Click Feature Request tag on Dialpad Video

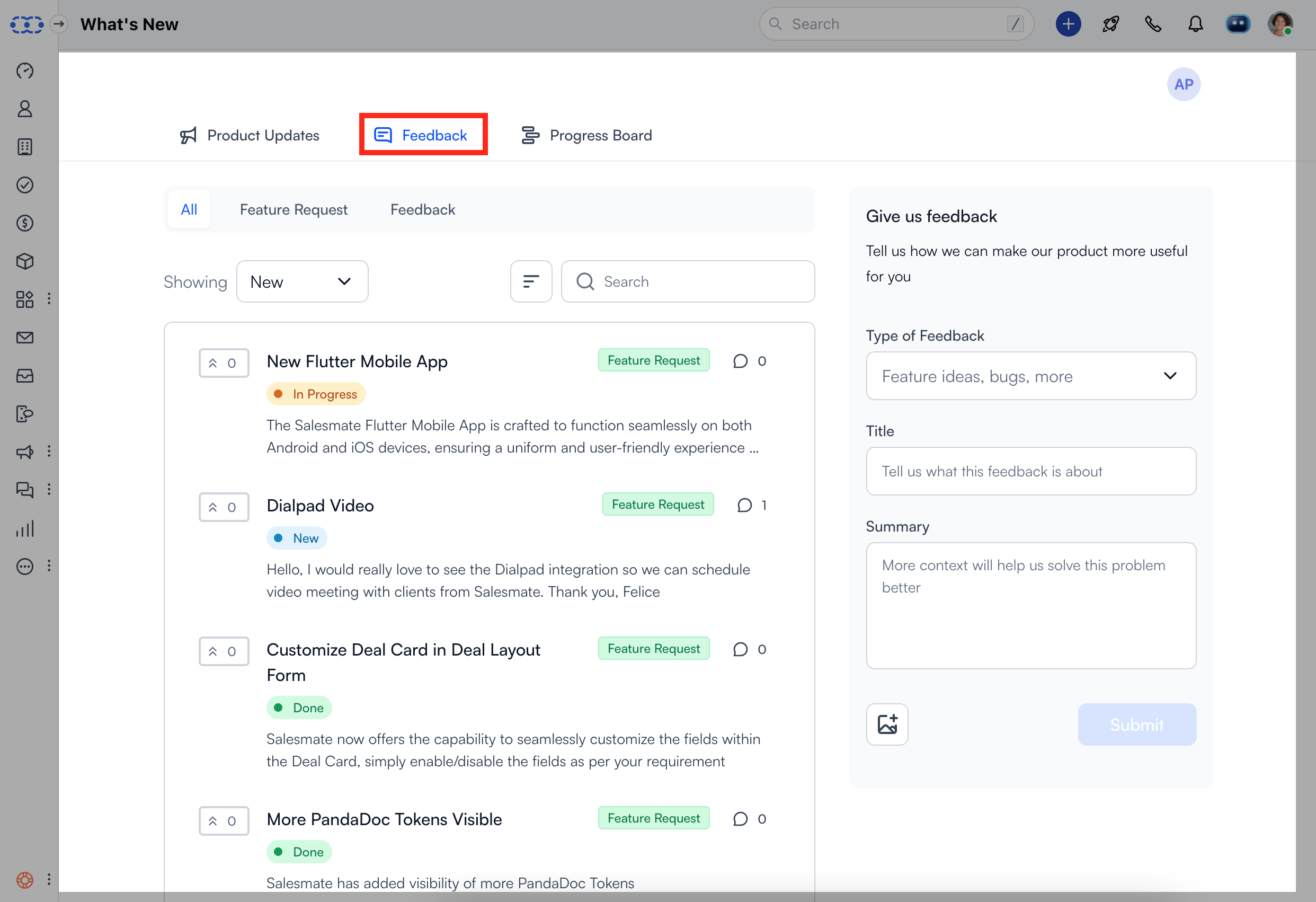tap(658, 504)
